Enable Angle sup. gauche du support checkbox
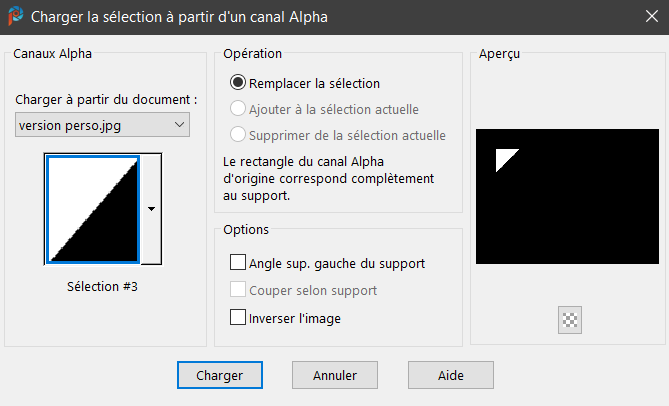 click(x=238, y=263)
